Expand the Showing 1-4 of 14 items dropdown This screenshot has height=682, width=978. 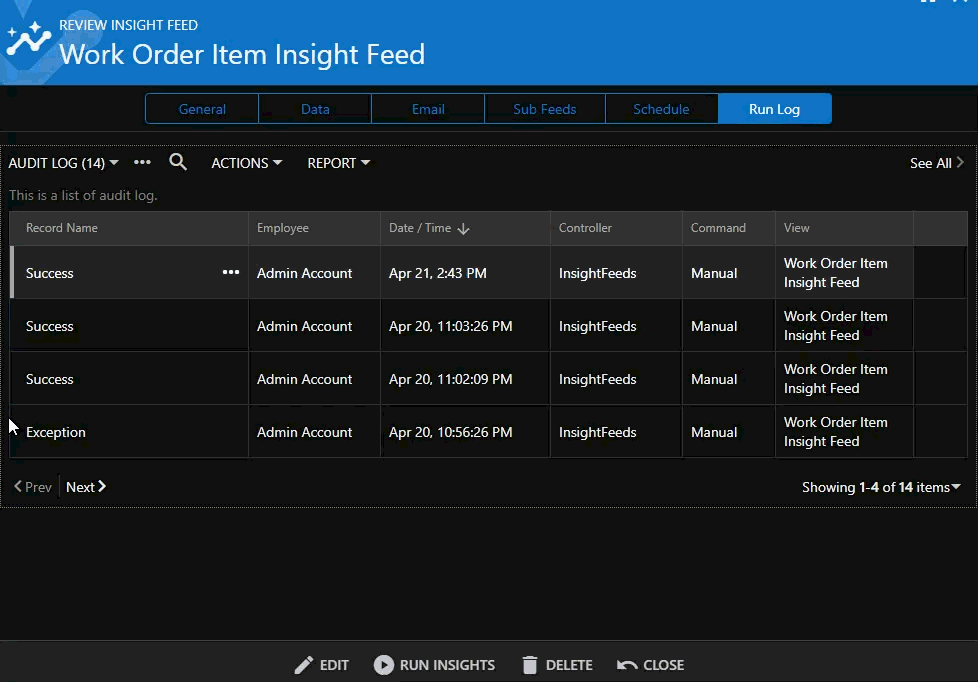pos(881,487)
